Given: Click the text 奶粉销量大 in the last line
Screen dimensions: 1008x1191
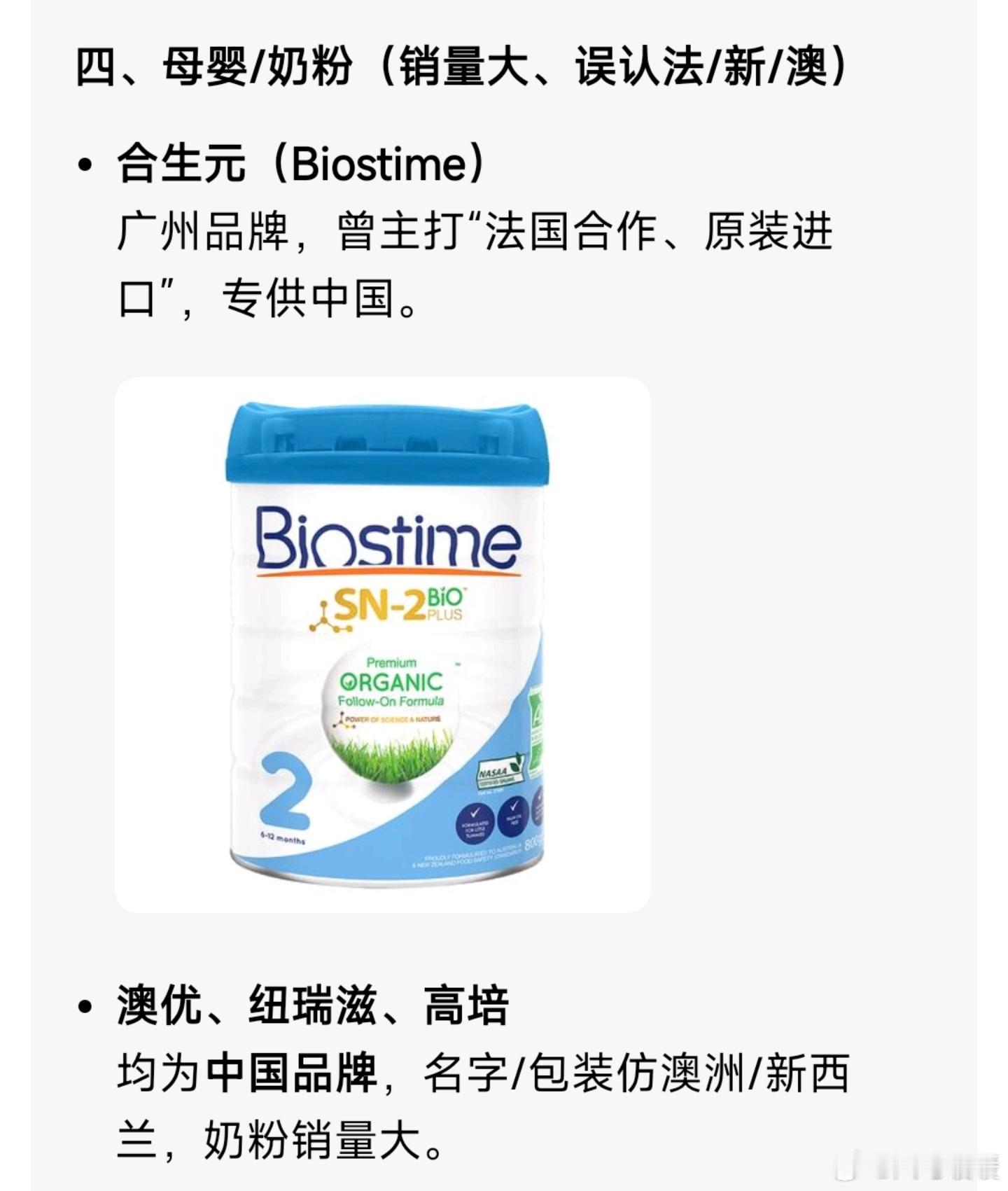Looking at the screenshot, I should point(312,1140).
